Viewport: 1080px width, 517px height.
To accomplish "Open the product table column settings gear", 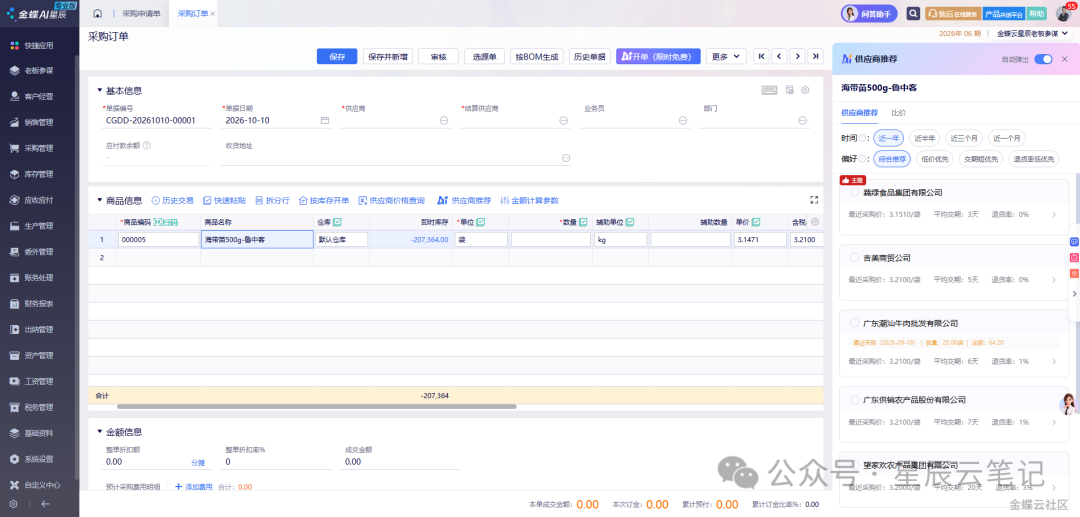I will [815, 222].
